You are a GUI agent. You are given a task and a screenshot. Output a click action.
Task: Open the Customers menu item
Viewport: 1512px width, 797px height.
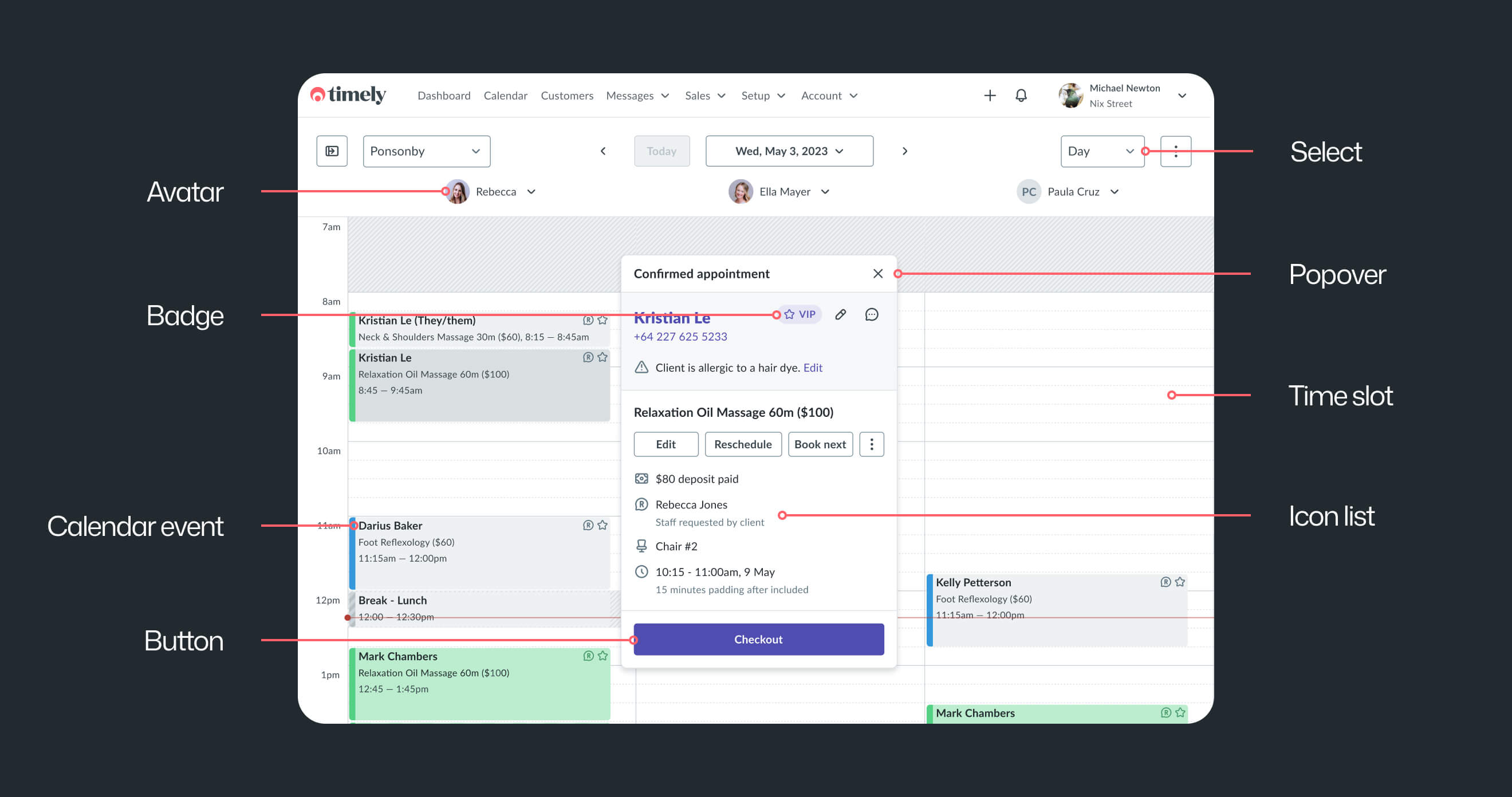(x=566, y=95)
